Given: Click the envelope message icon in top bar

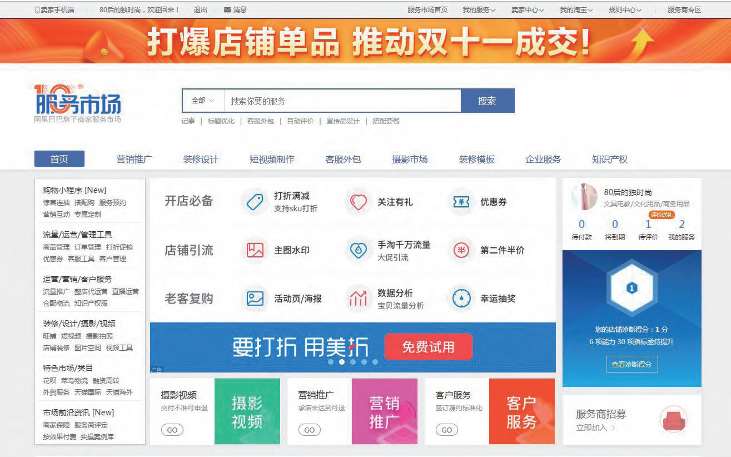Looking at the screenshot, I should 227,9.
